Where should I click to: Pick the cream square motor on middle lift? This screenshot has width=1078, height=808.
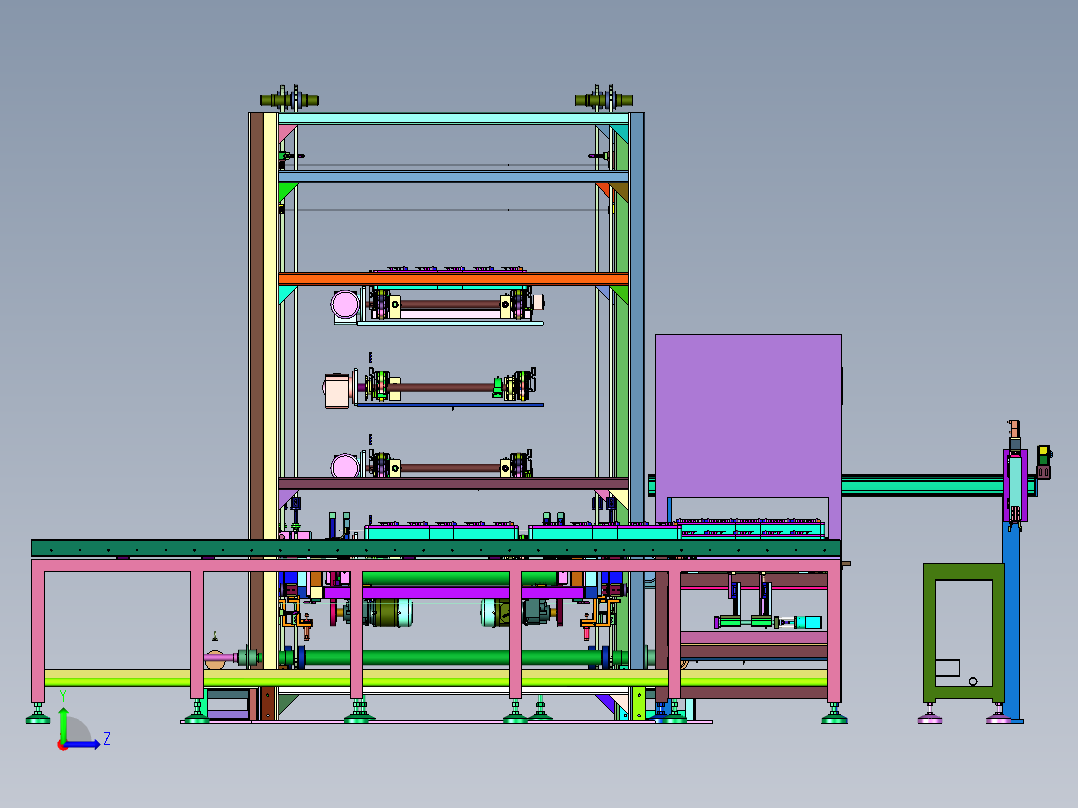click(x=338, y=391)
